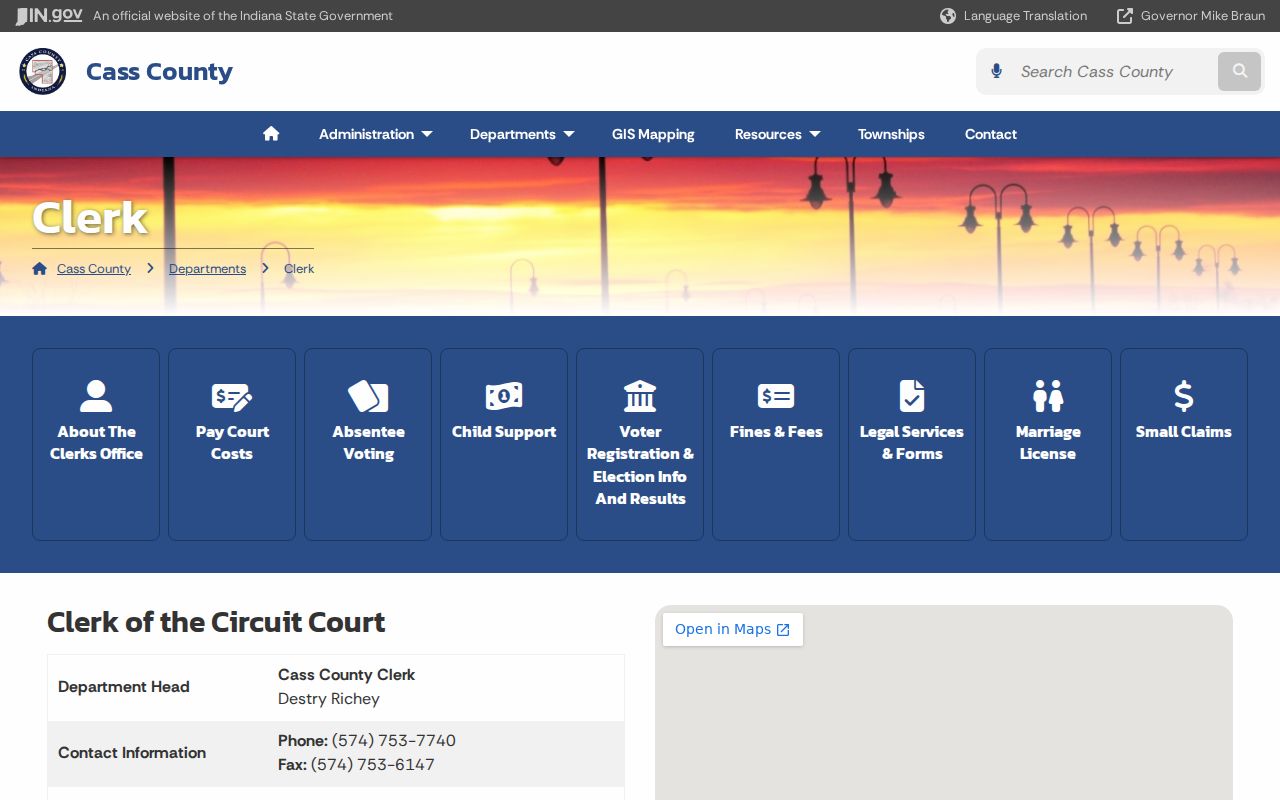Click the Governor Mike Braun link text

1203,16
